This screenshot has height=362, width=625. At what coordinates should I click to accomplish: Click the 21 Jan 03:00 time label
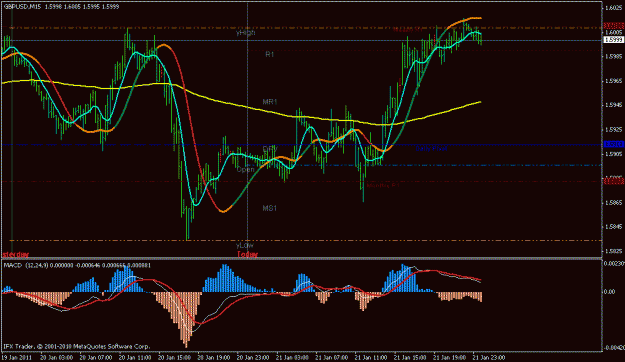click(x=292, y=357)
